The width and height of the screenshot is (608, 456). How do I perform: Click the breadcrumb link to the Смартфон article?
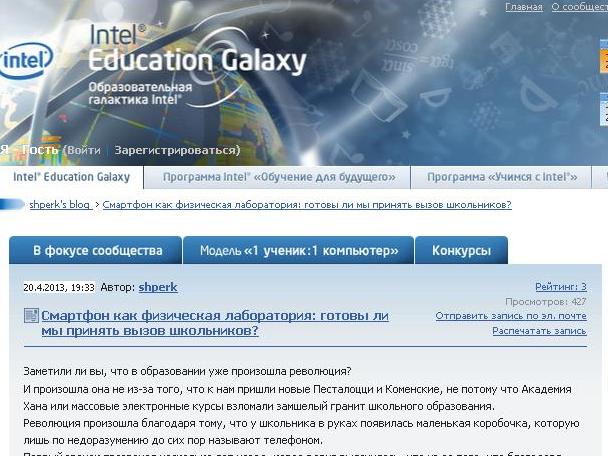[307, 205]
